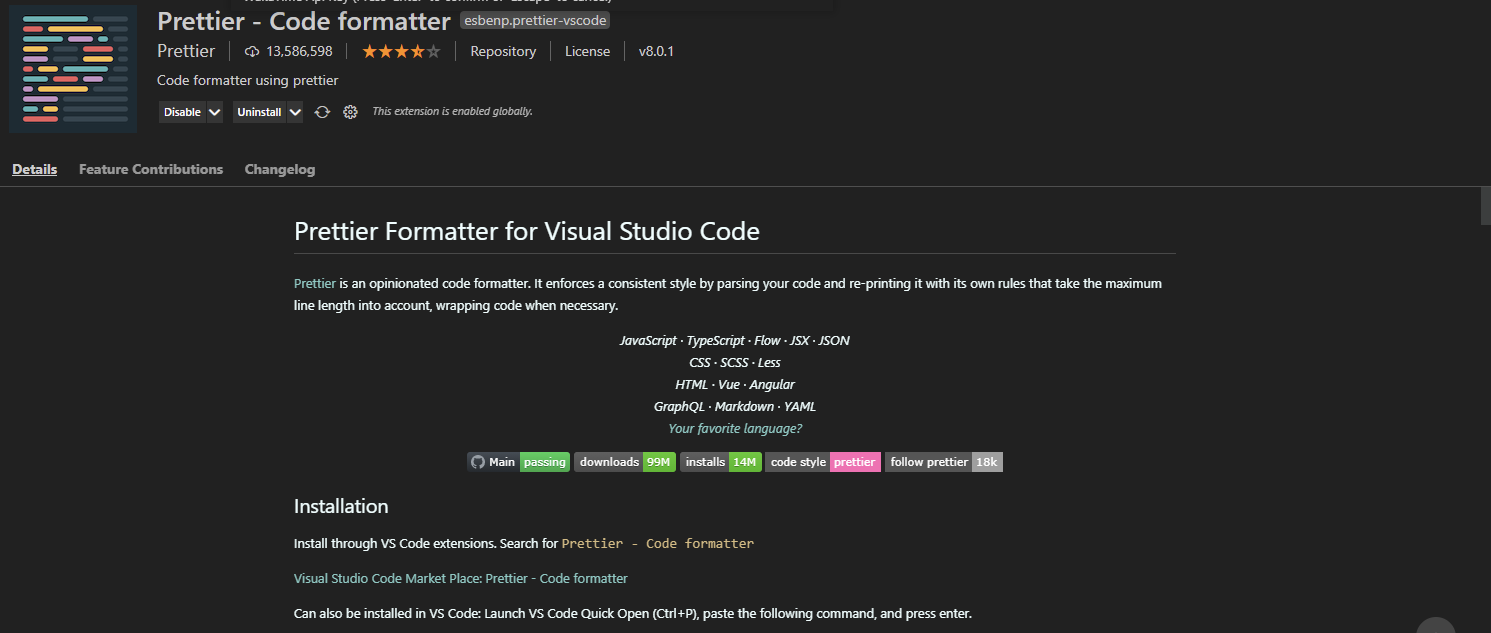Click the Prettier publisher name

coord(186,51)
